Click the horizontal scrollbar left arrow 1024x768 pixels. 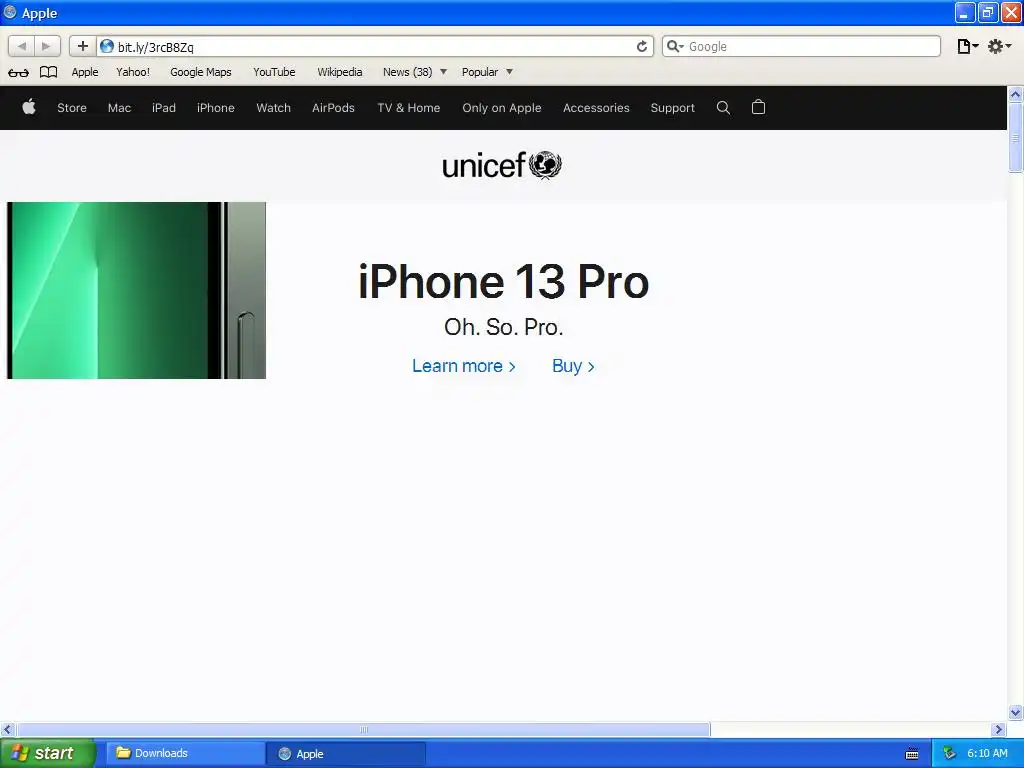click(8, 729)
